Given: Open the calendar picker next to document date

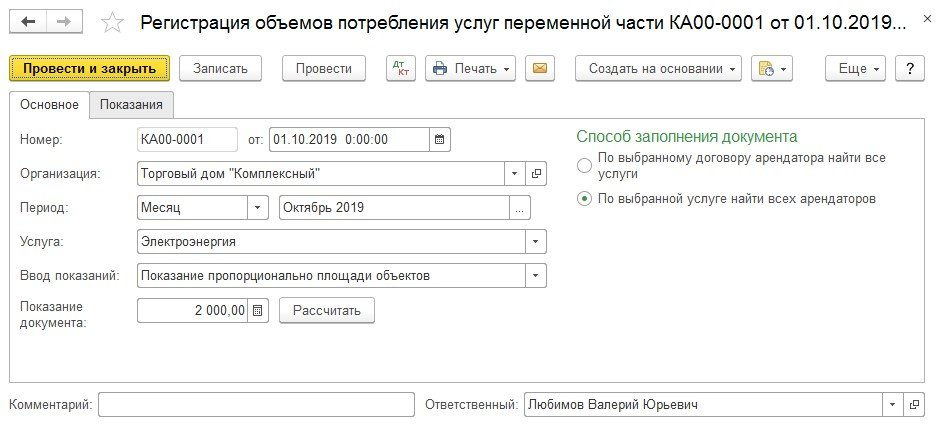Looking at the screenshot, I should click(440, 140).
